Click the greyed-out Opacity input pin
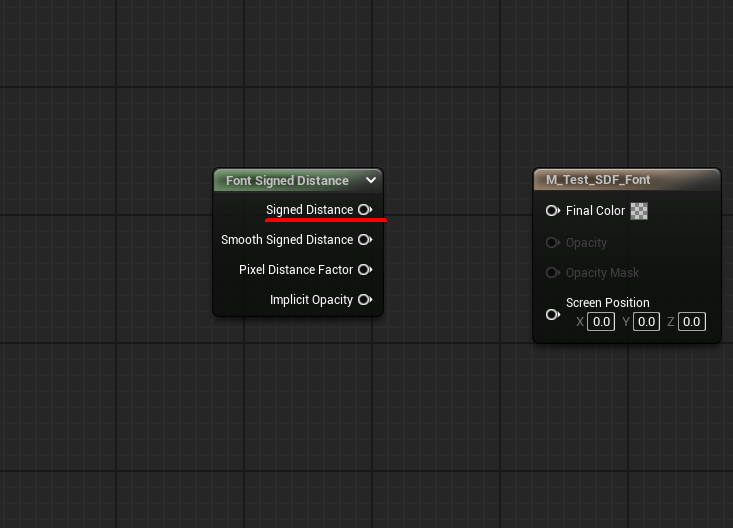Screen dimensions: 733x528 [x=552, y=243]
